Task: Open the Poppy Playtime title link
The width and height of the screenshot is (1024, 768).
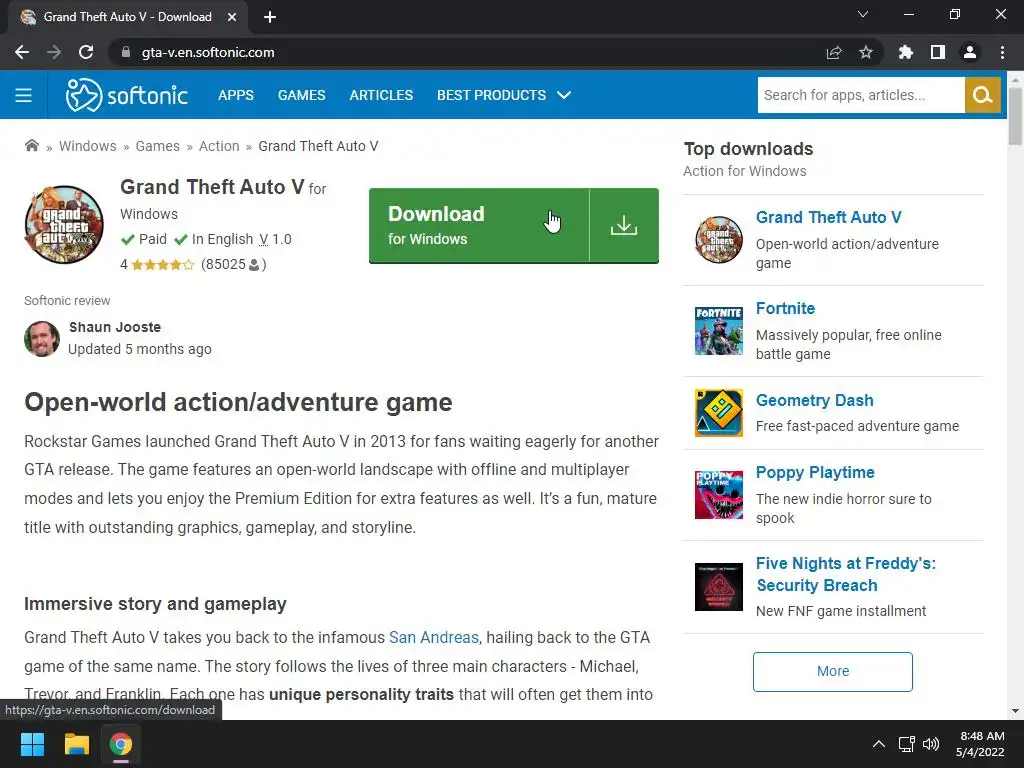Action: (x=815, y=472)
